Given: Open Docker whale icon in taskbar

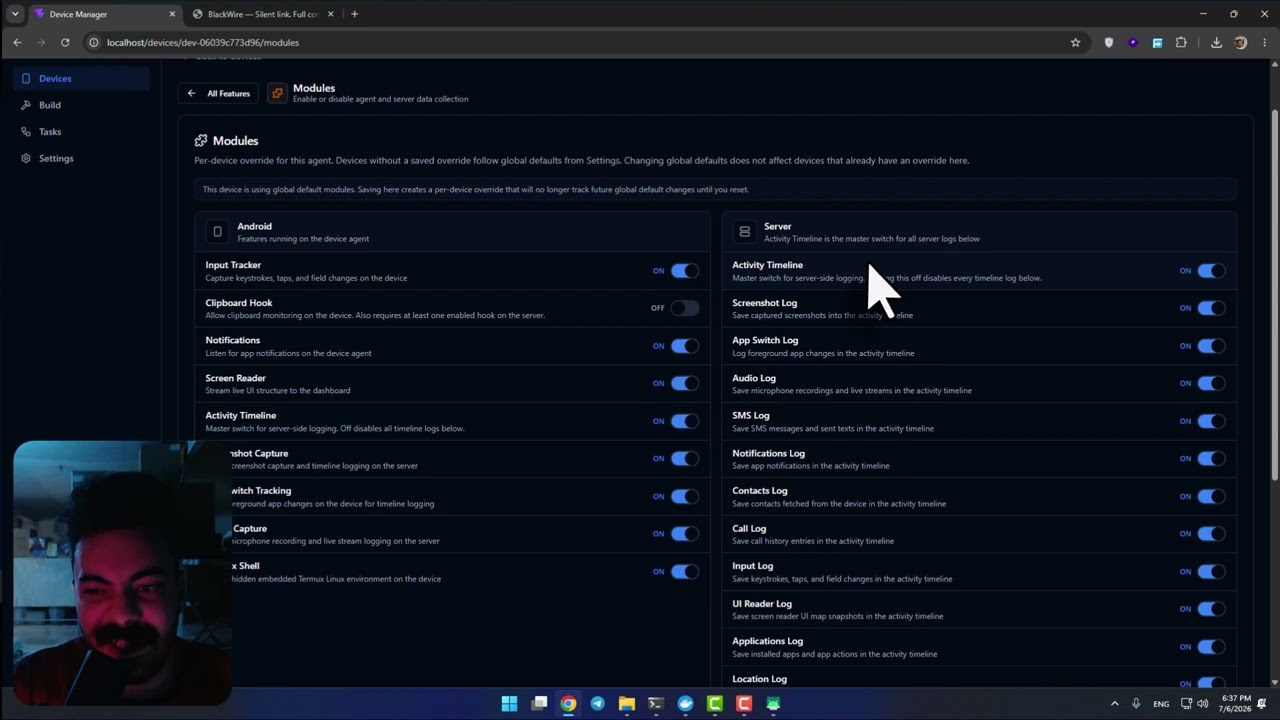Looking at the screenshot, I should (x=685, y=703).
